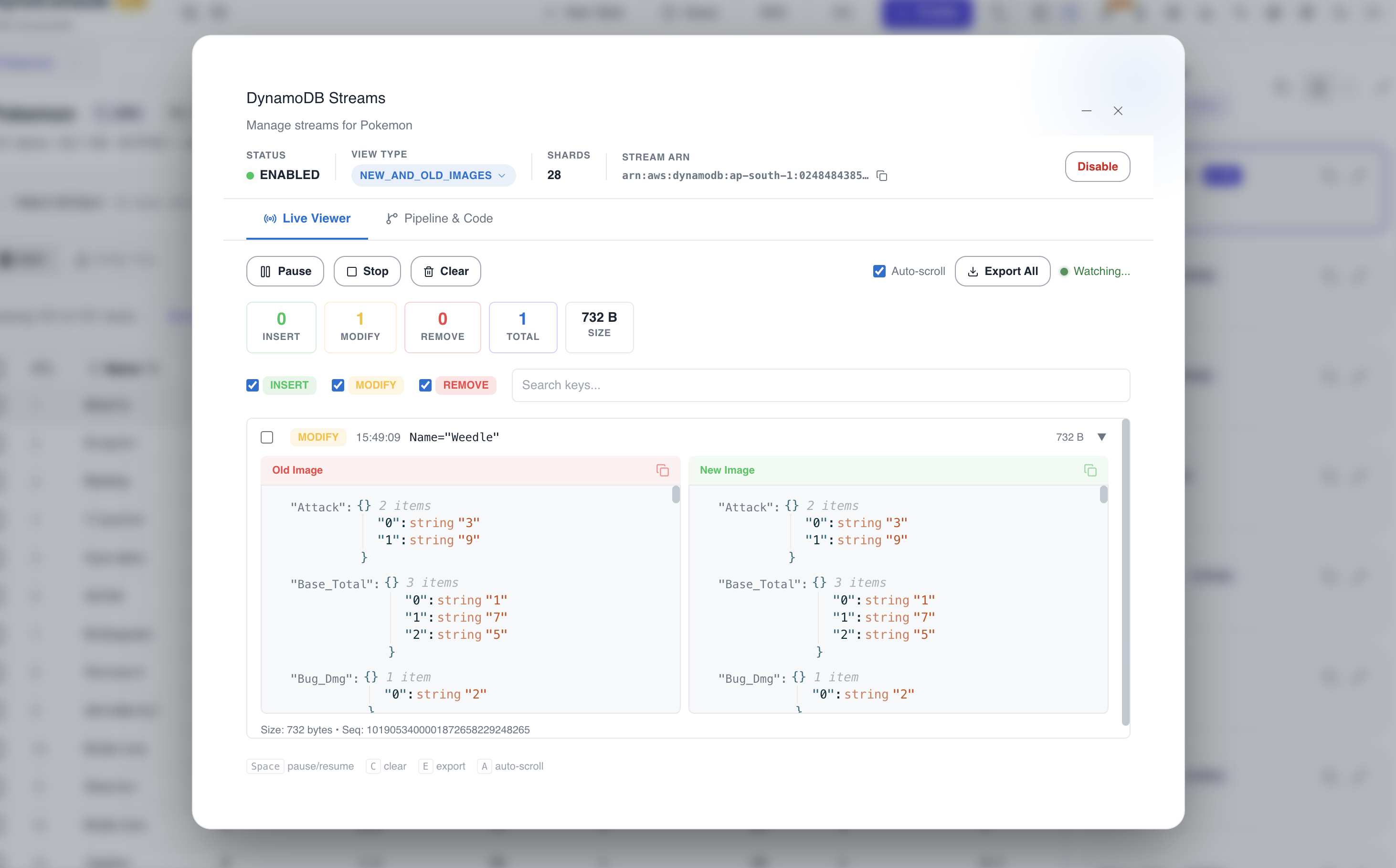Click the Name="Weedle" record key
1396x868 pixels.
coord(454,437)
